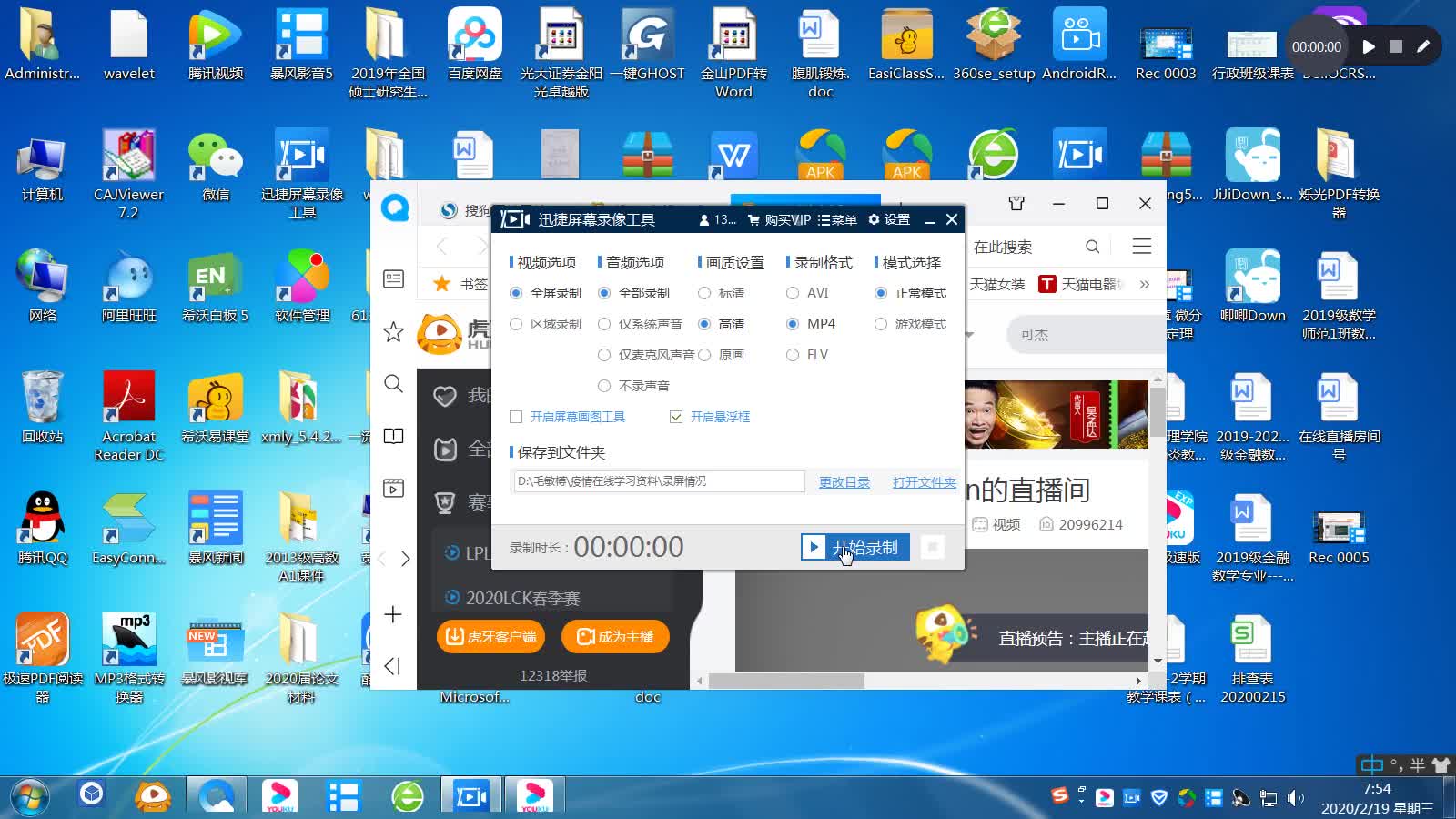Click 打开文件夹 link
The image size is (1456, 819).
point(924,482)
